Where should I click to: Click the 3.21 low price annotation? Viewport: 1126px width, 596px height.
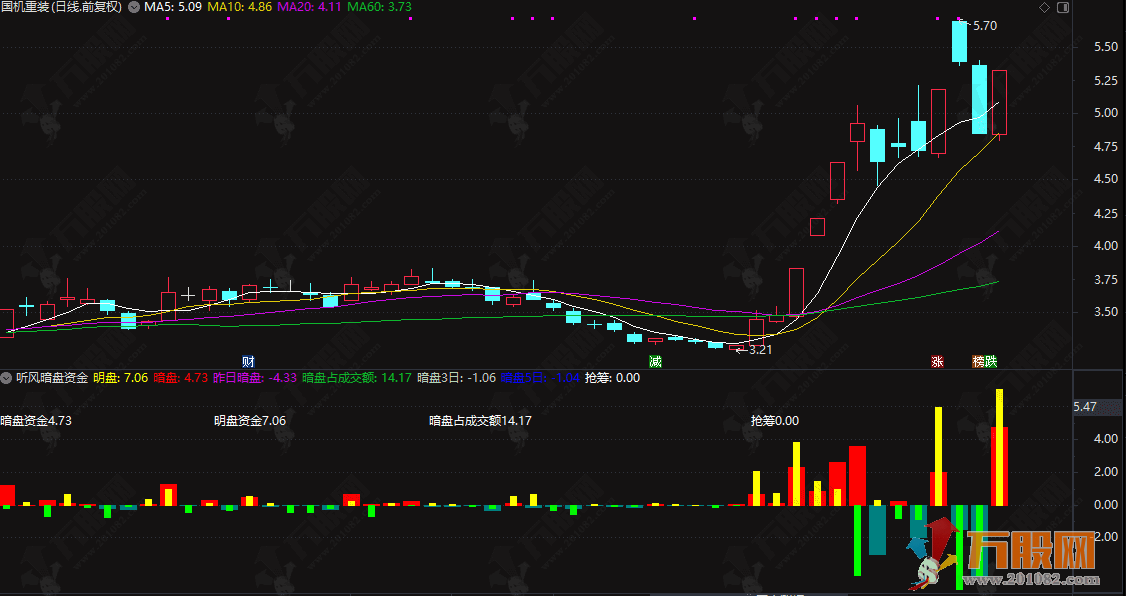pos(760,350)
